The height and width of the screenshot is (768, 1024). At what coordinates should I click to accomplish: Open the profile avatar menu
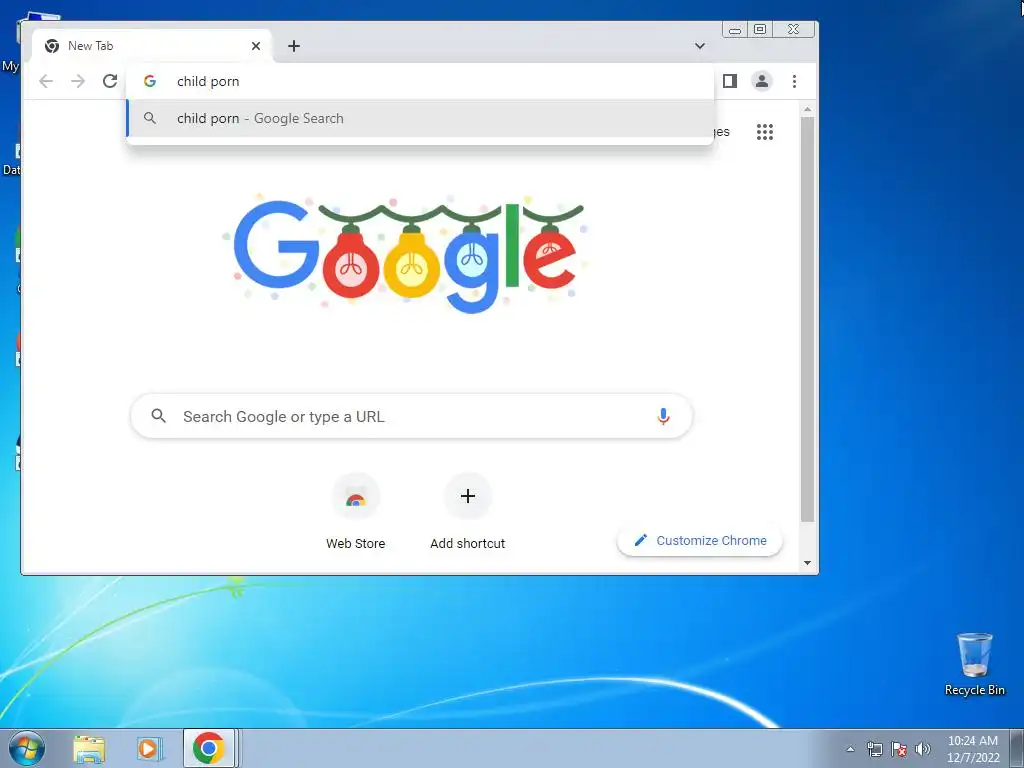coord(761,81)
